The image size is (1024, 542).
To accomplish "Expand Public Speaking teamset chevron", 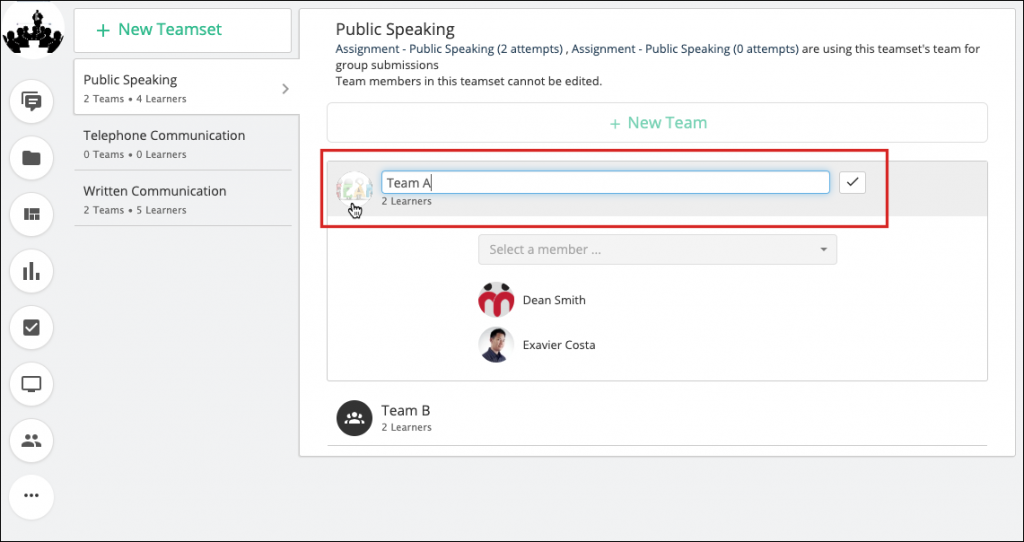I will click(x=285, y=89).
